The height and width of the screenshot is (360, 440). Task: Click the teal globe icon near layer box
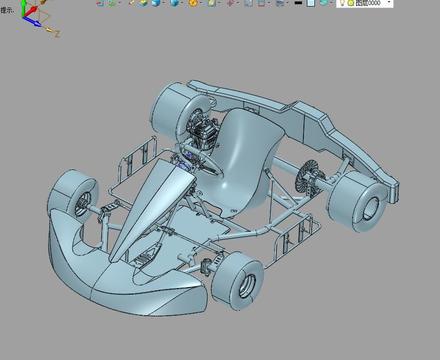tap(324, 3)
